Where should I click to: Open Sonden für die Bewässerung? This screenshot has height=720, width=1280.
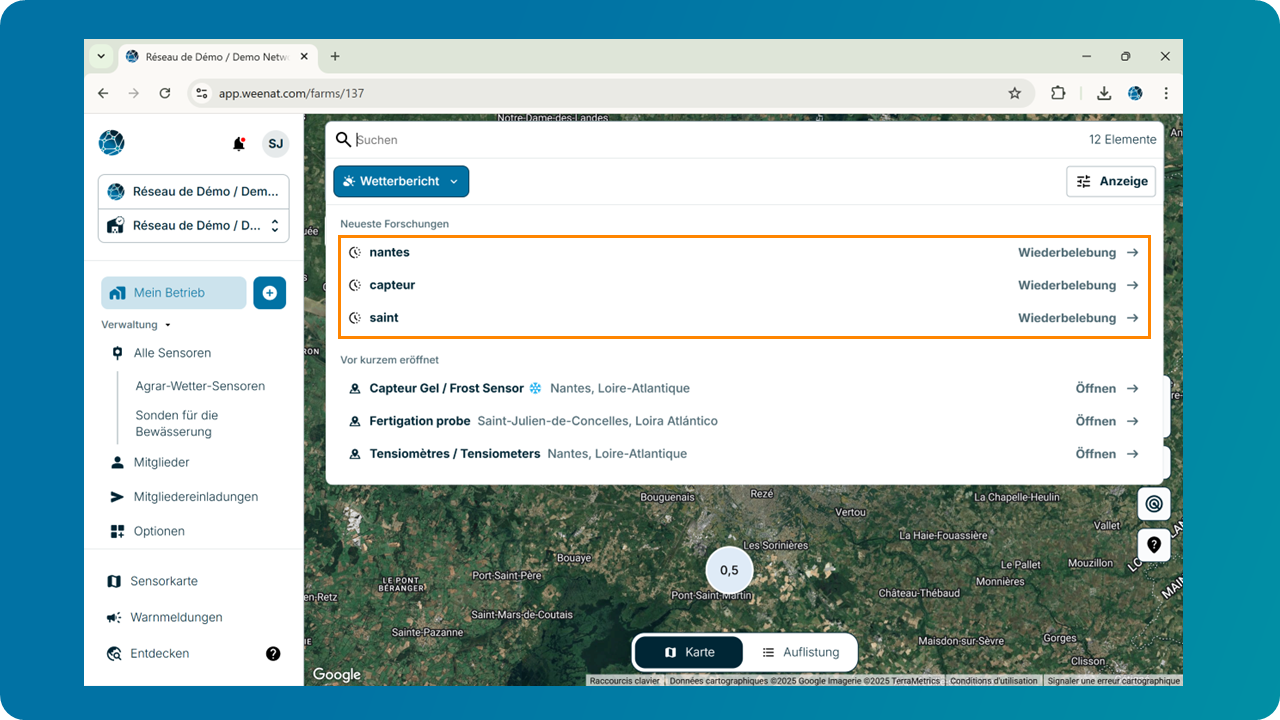(x=177, y=423)
